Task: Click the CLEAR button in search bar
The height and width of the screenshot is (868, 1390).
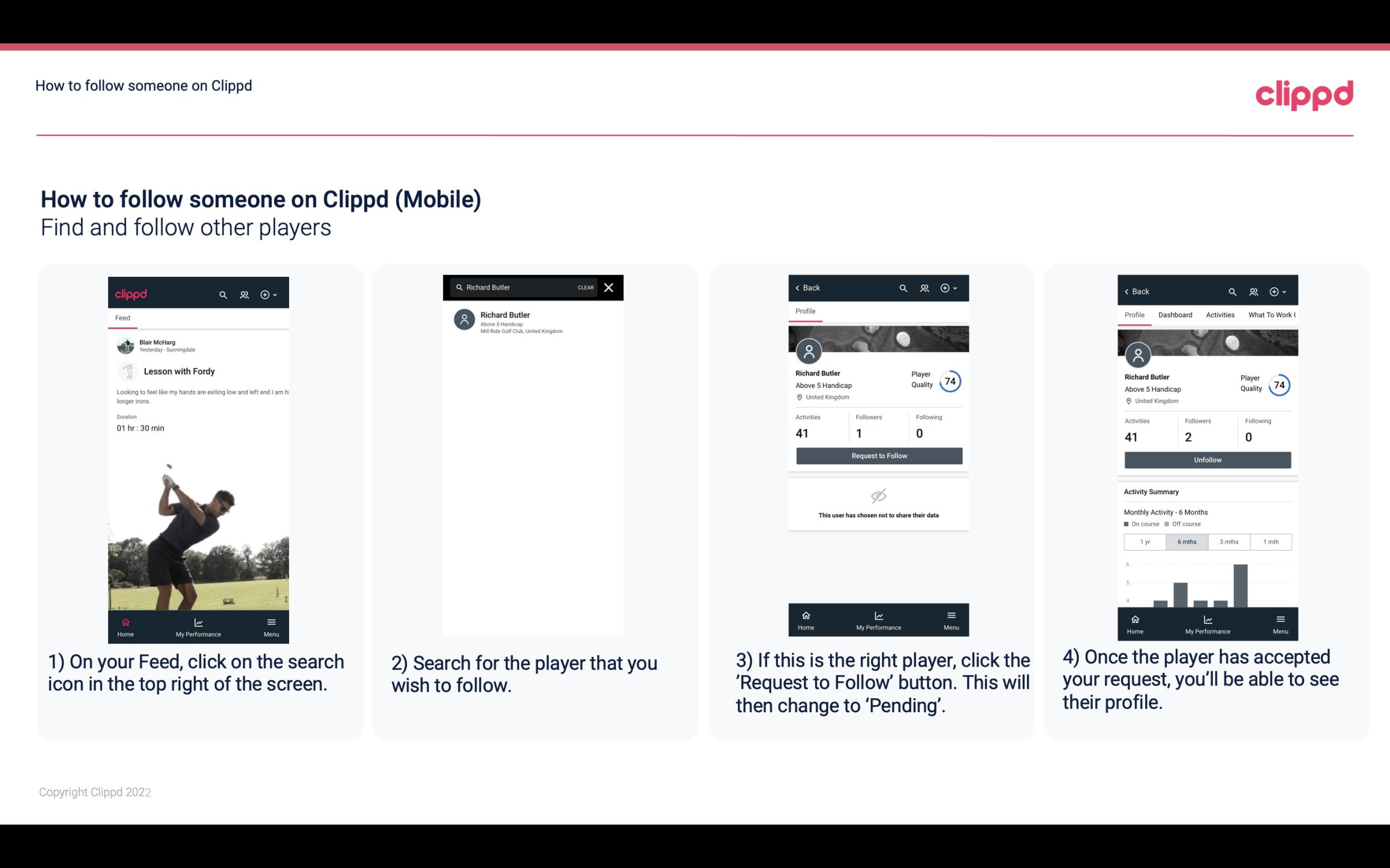Action: click(585, 288)
